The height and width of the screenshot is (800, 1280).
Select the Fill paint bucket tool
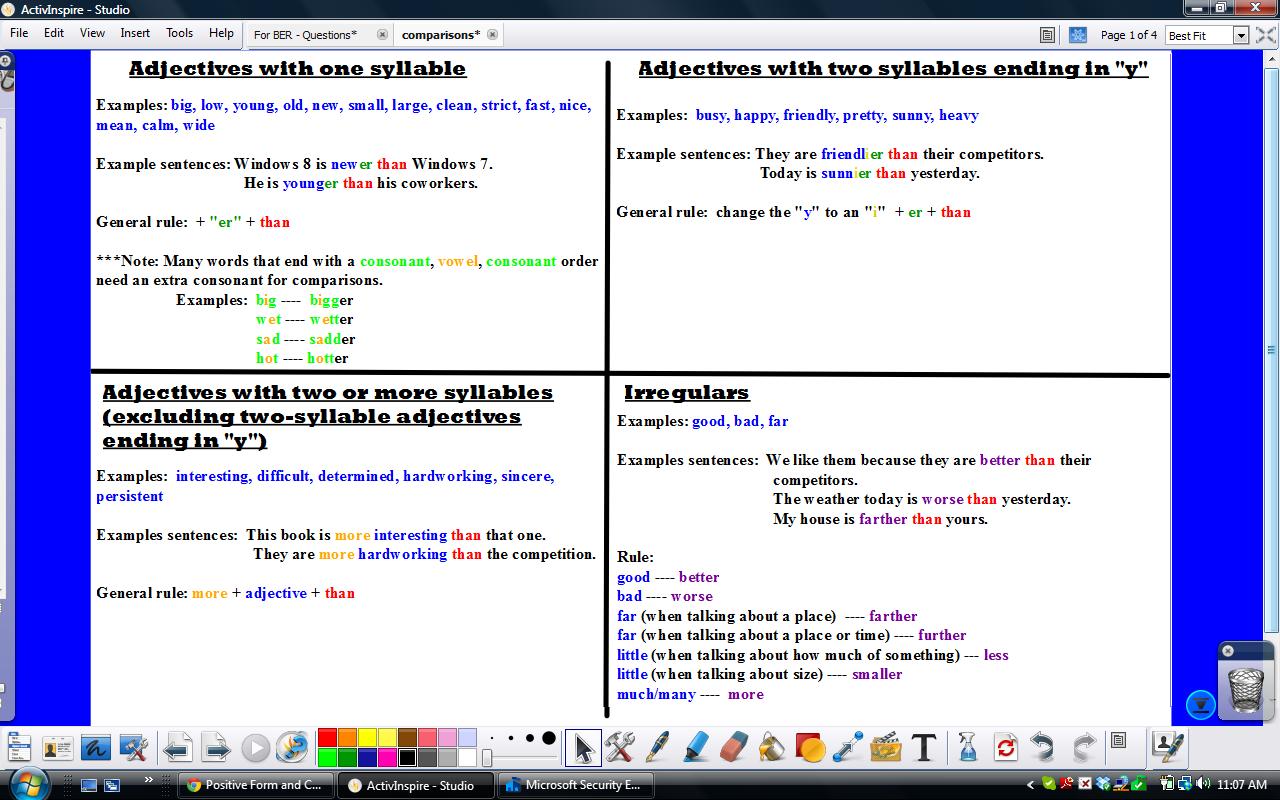pos(771,747)
